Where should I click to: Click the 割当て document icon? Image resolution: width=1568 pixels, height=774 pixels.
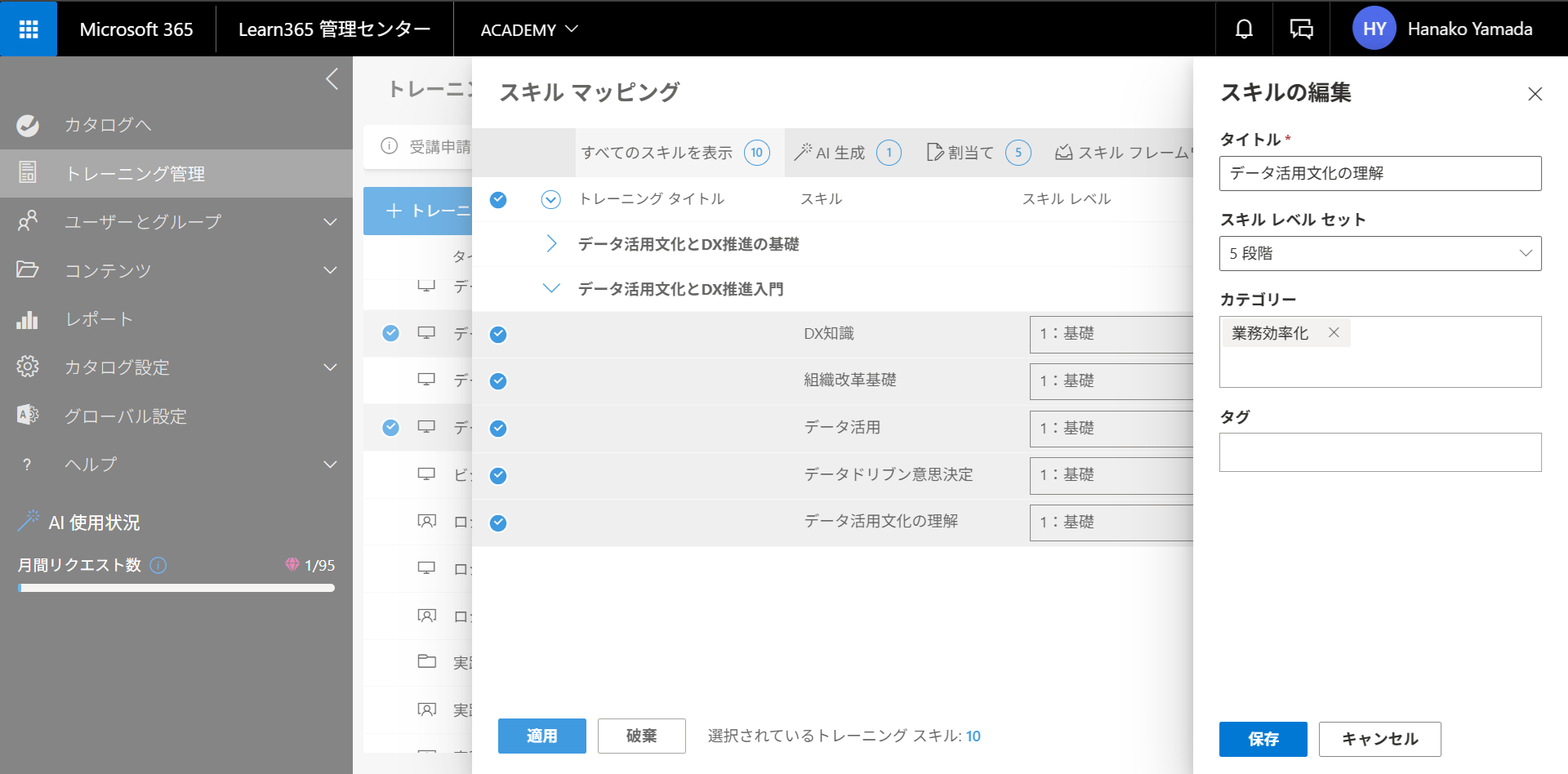coord(935,152)
